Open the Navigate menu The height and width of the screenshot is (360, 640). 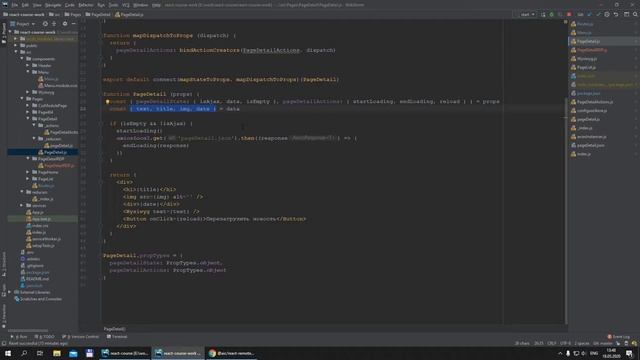pos(53,5)
